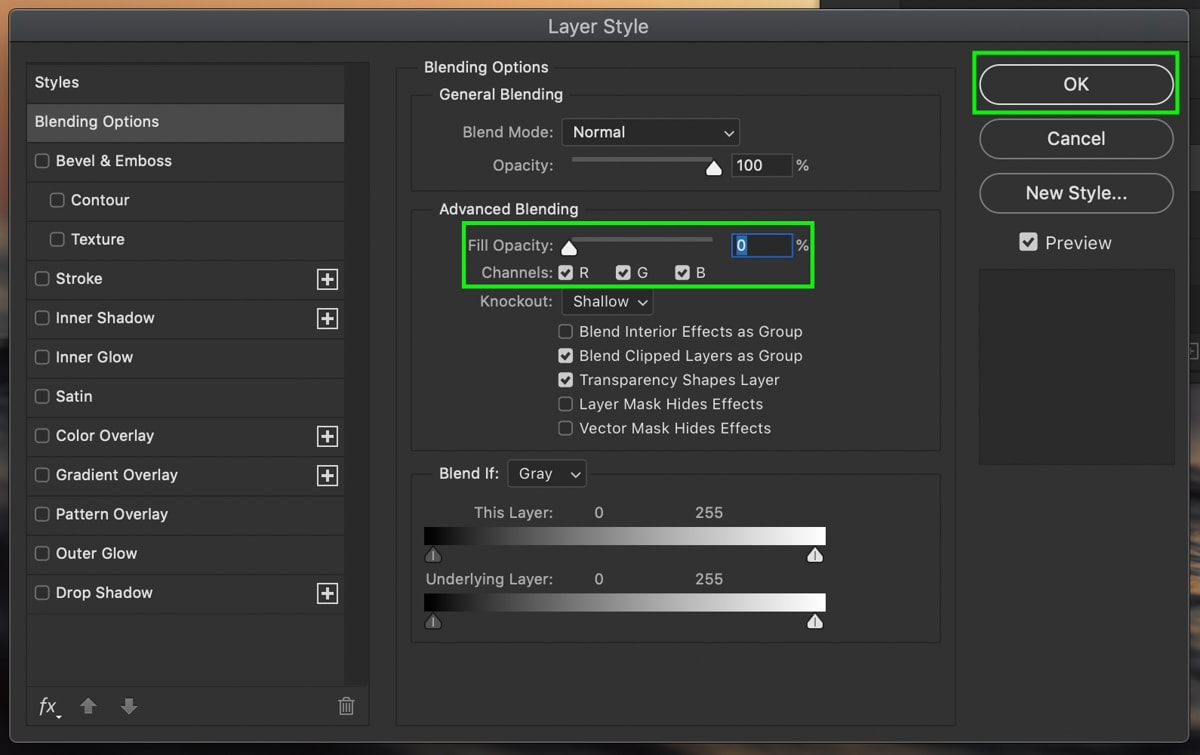
Task: Tick the Contour checkbox
Action: tap(57, 200)
